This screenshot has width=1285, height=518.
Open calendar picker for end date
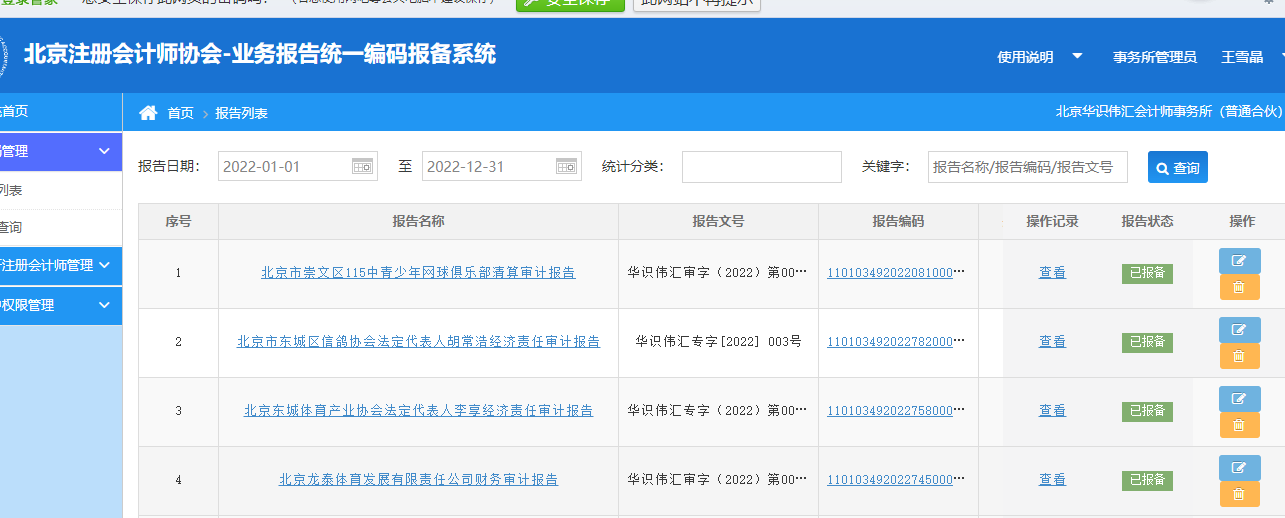point(566,167)
